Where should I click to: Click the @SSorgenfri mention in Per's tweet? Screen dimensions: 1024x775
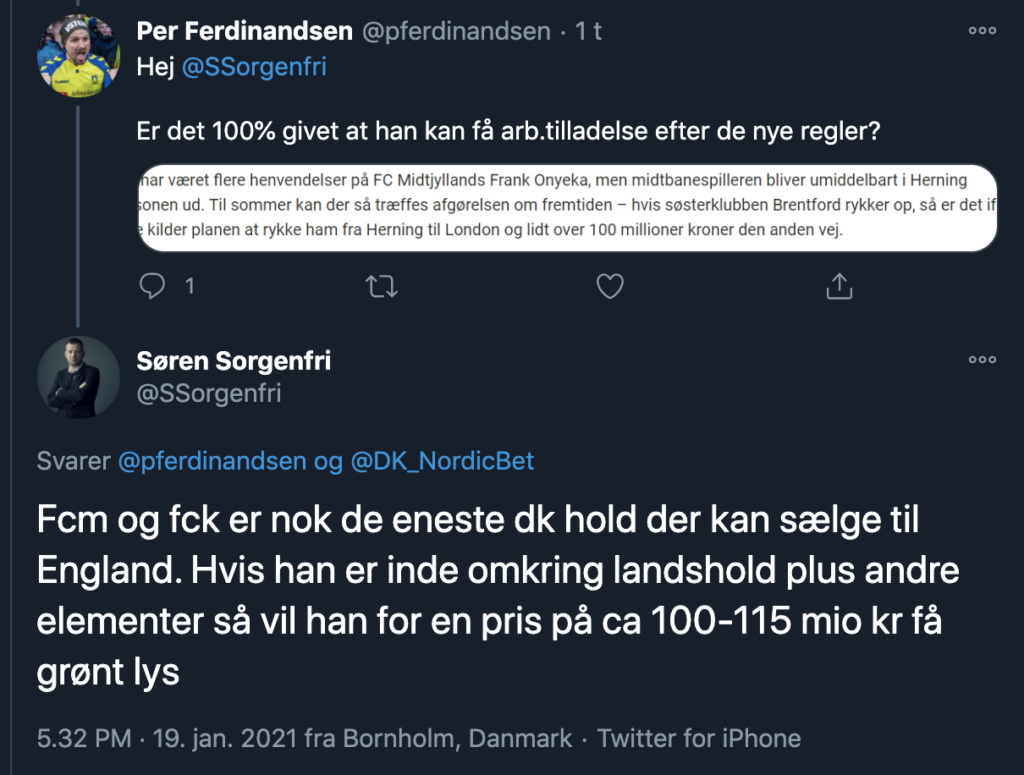(254, 67)
